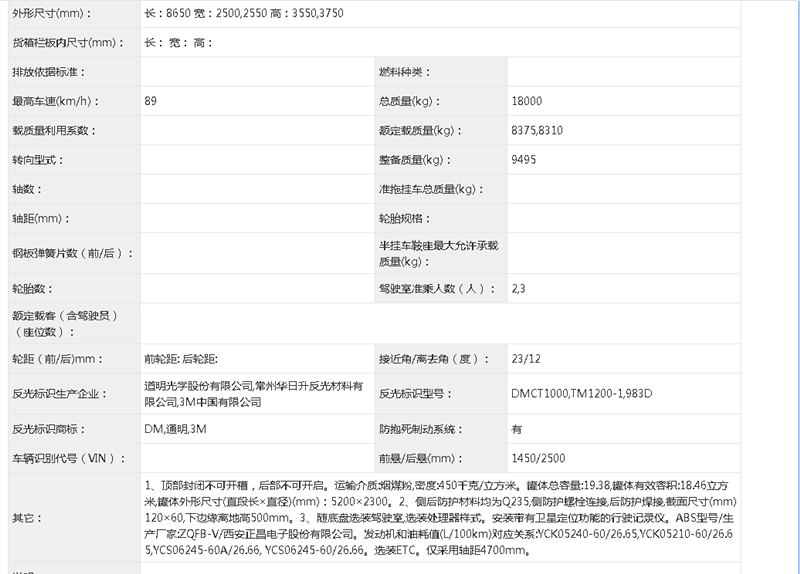Select the 排放依据标准 label

tap(49, 72)
